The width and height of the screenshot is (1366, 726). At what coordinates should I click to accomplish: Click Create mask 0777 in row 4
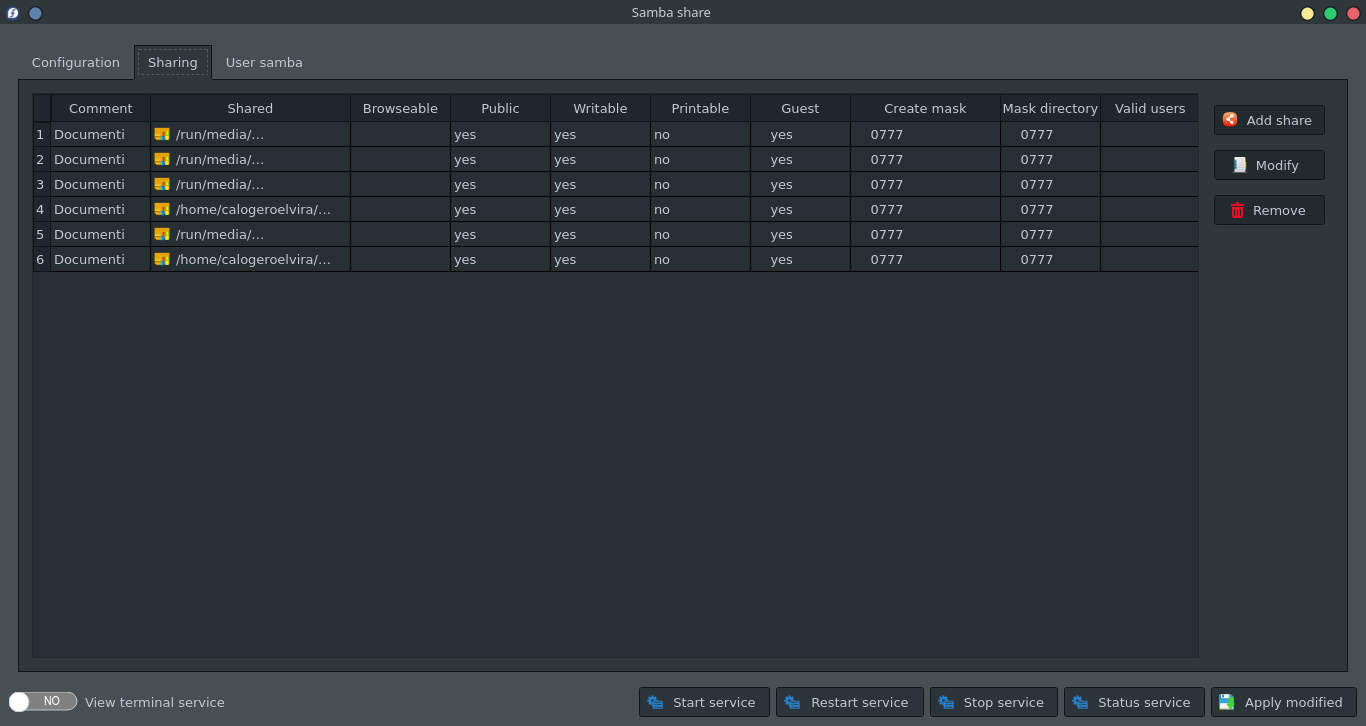pos(925,209)
